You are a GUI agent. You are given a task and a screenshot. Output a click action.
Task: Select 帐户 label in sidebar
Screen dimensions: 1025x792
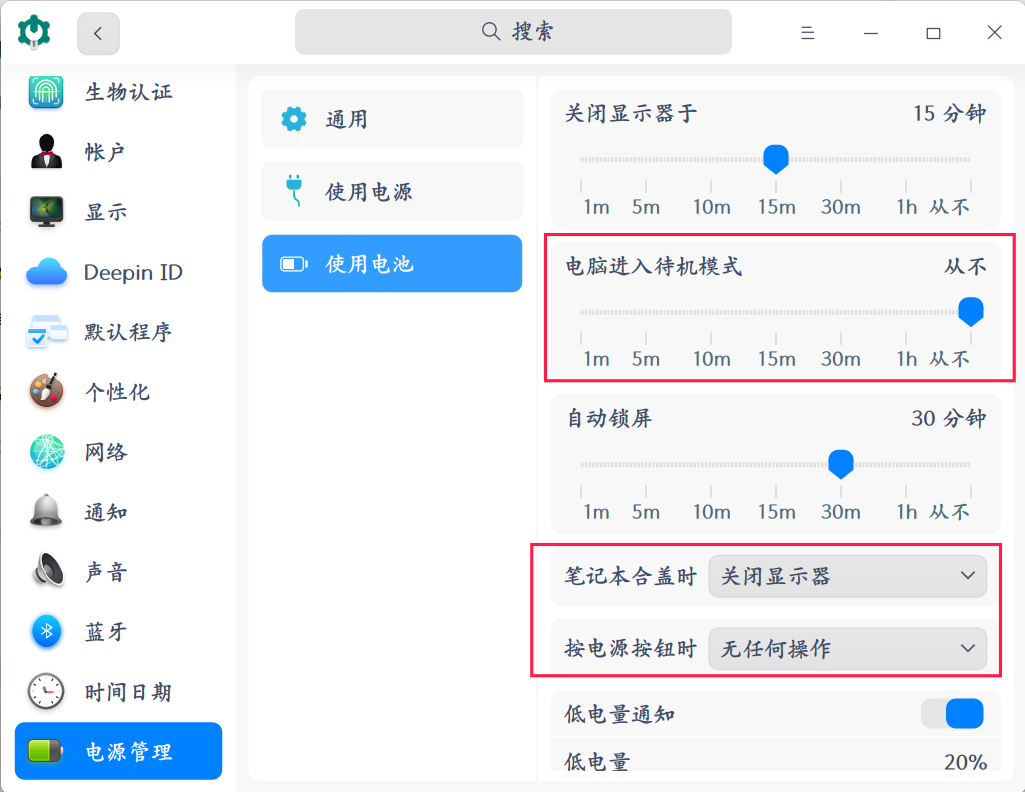105,152
